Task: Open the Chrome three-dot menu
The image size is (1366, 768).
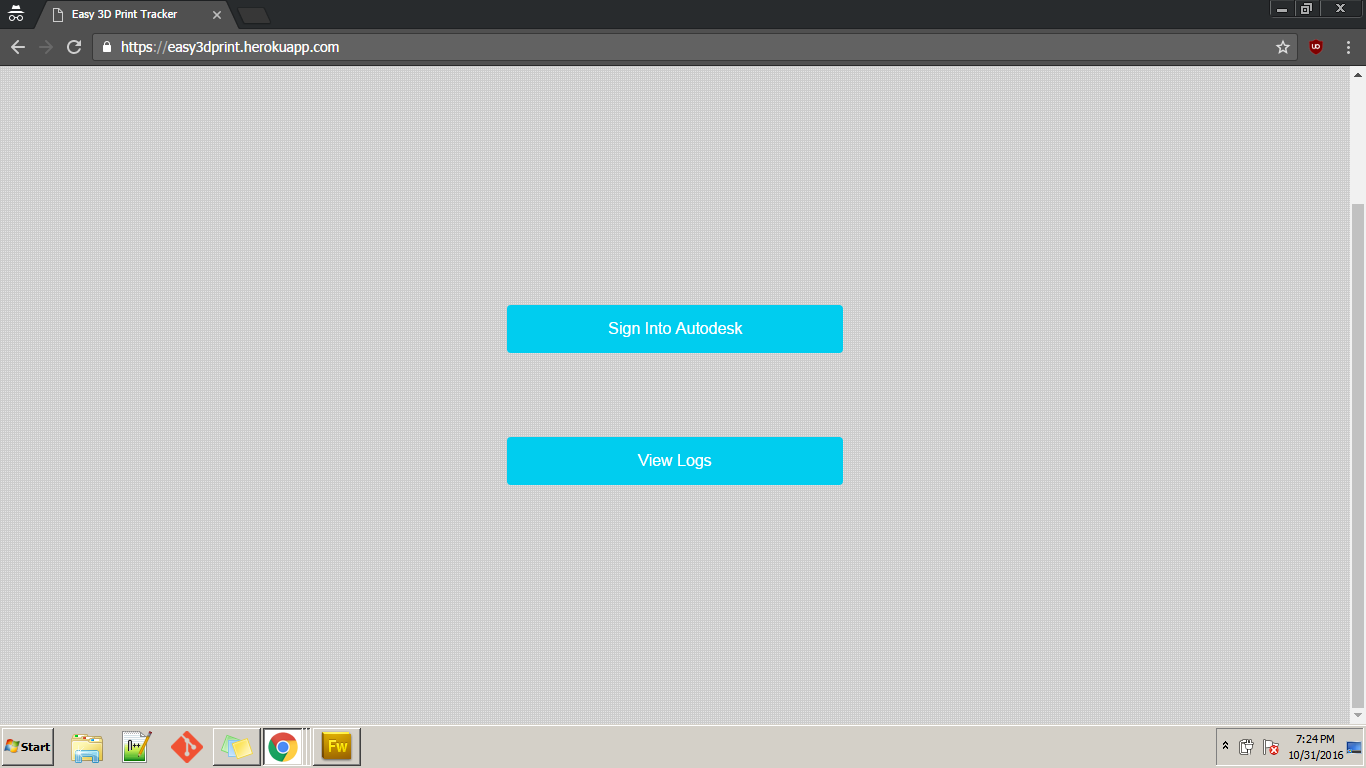Action: pos(1348,47)
